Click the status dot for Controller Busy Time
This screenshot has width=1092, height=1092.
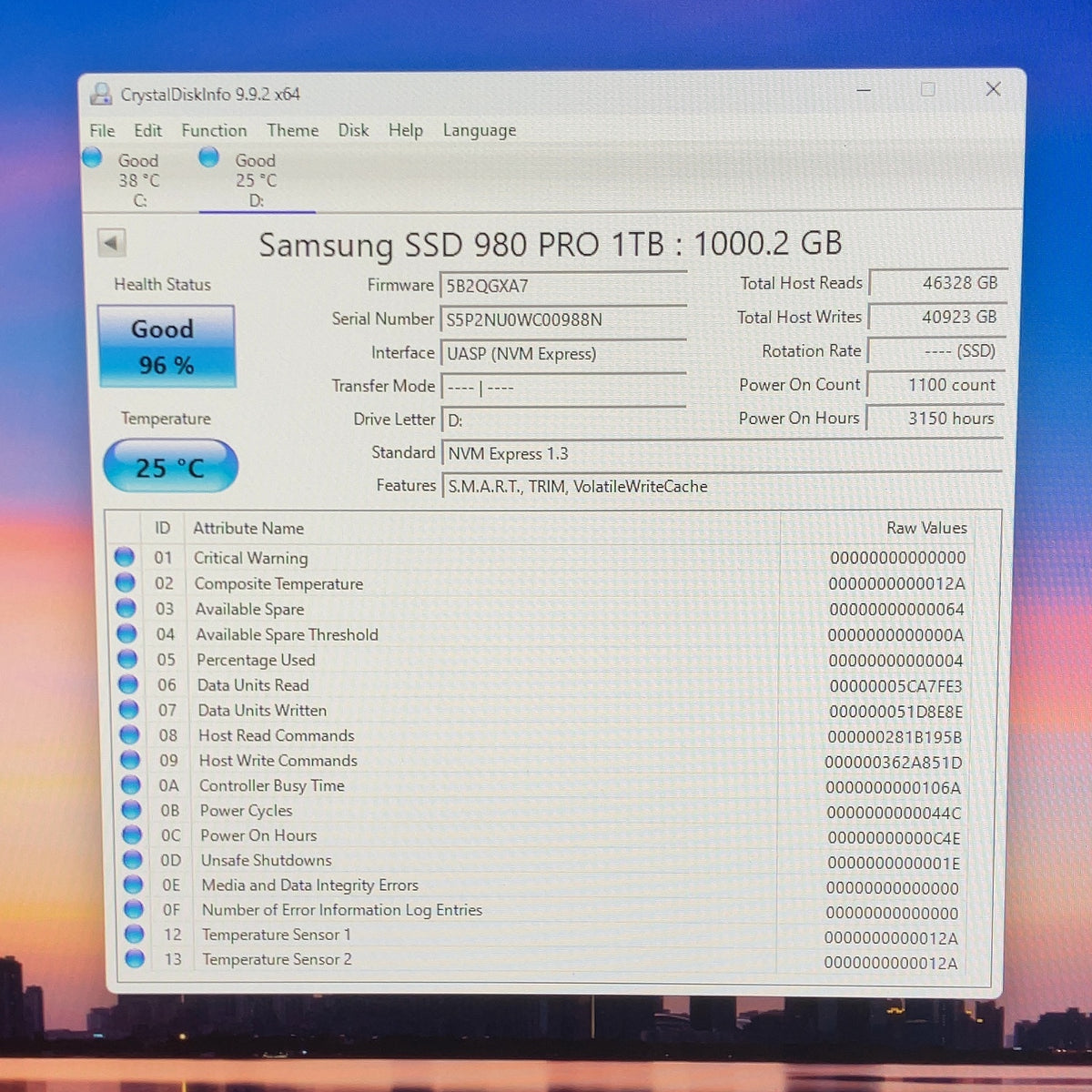pos(131,784)
